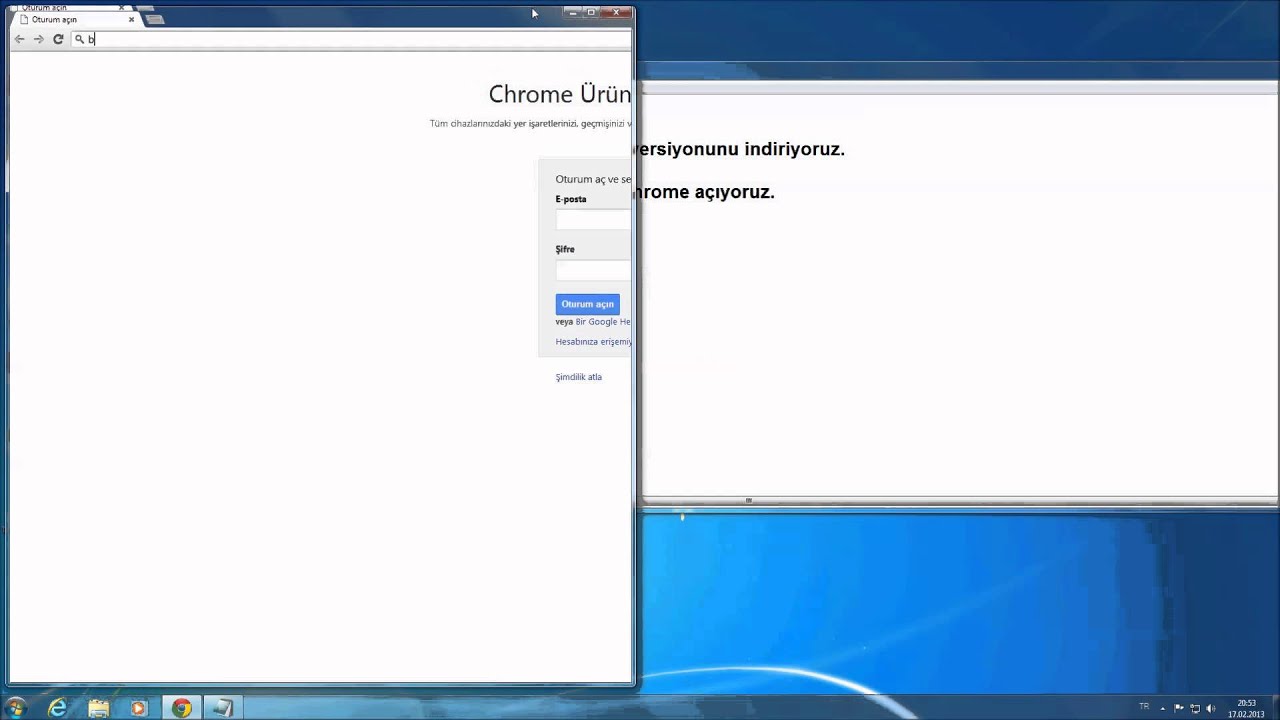The image size is (1280, 720).
Task: Show hidden tray icons arrow
Action: tap(1162, 708)
